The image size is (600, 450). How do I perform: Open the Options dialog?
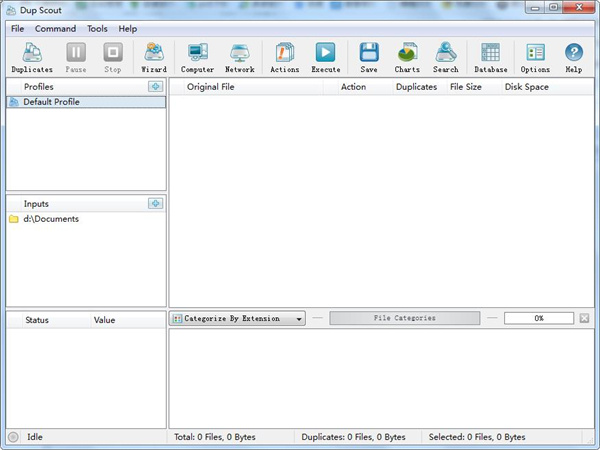point(535,58)
